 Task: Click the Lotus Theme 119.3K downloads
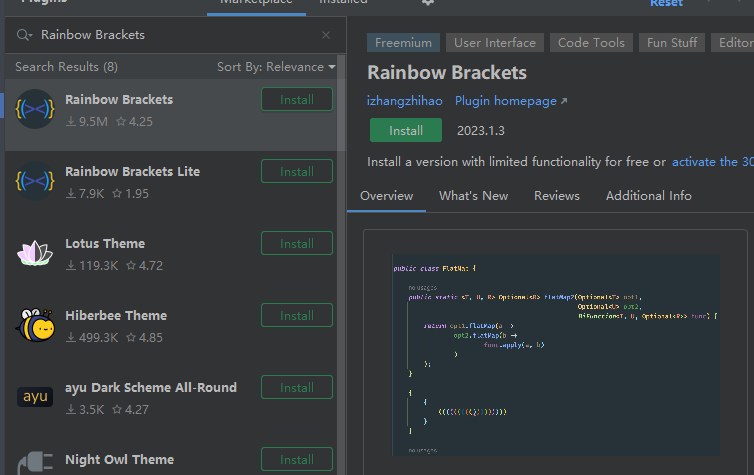tap(92, 266)
